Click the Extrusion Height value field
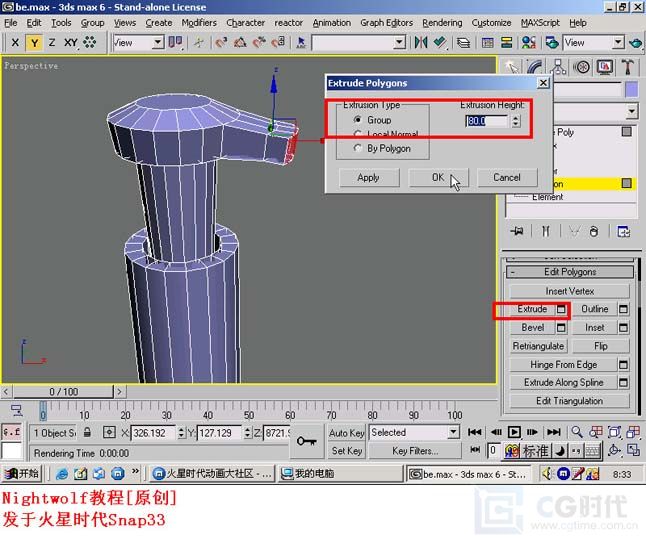The width and height of the screenshot is (646, 539). 487,121
